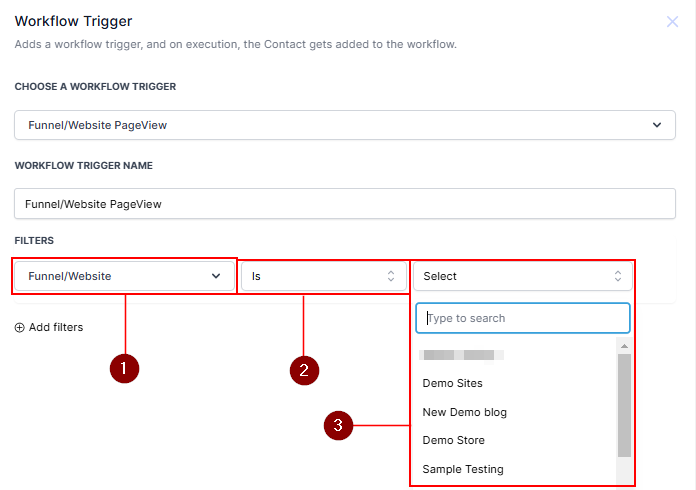Image resolution: width=696 pixels, height=490 pixels.
Task: Choose the Sample Testing option
Action: click(x=463, y=469)
